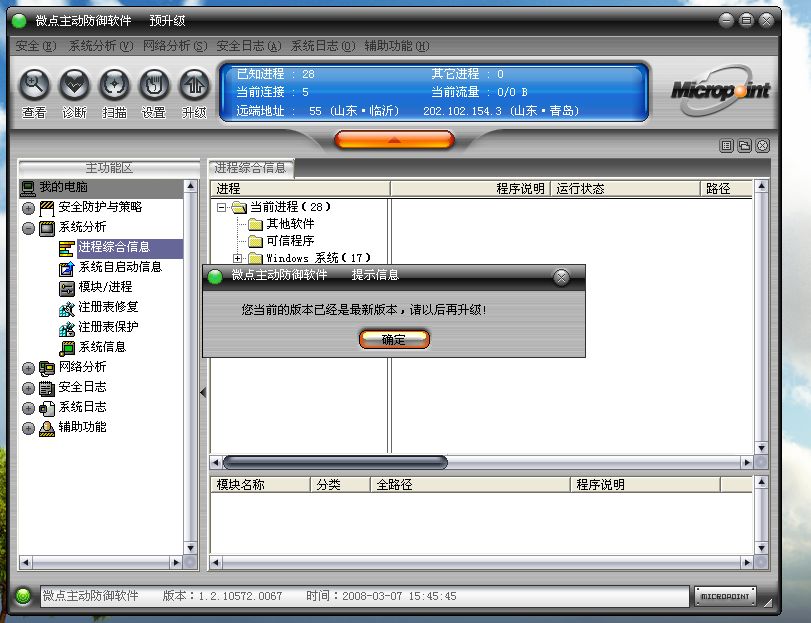Expand the 辅助功能 tree node
811x623 pixels.
click(x=28, y=428)
